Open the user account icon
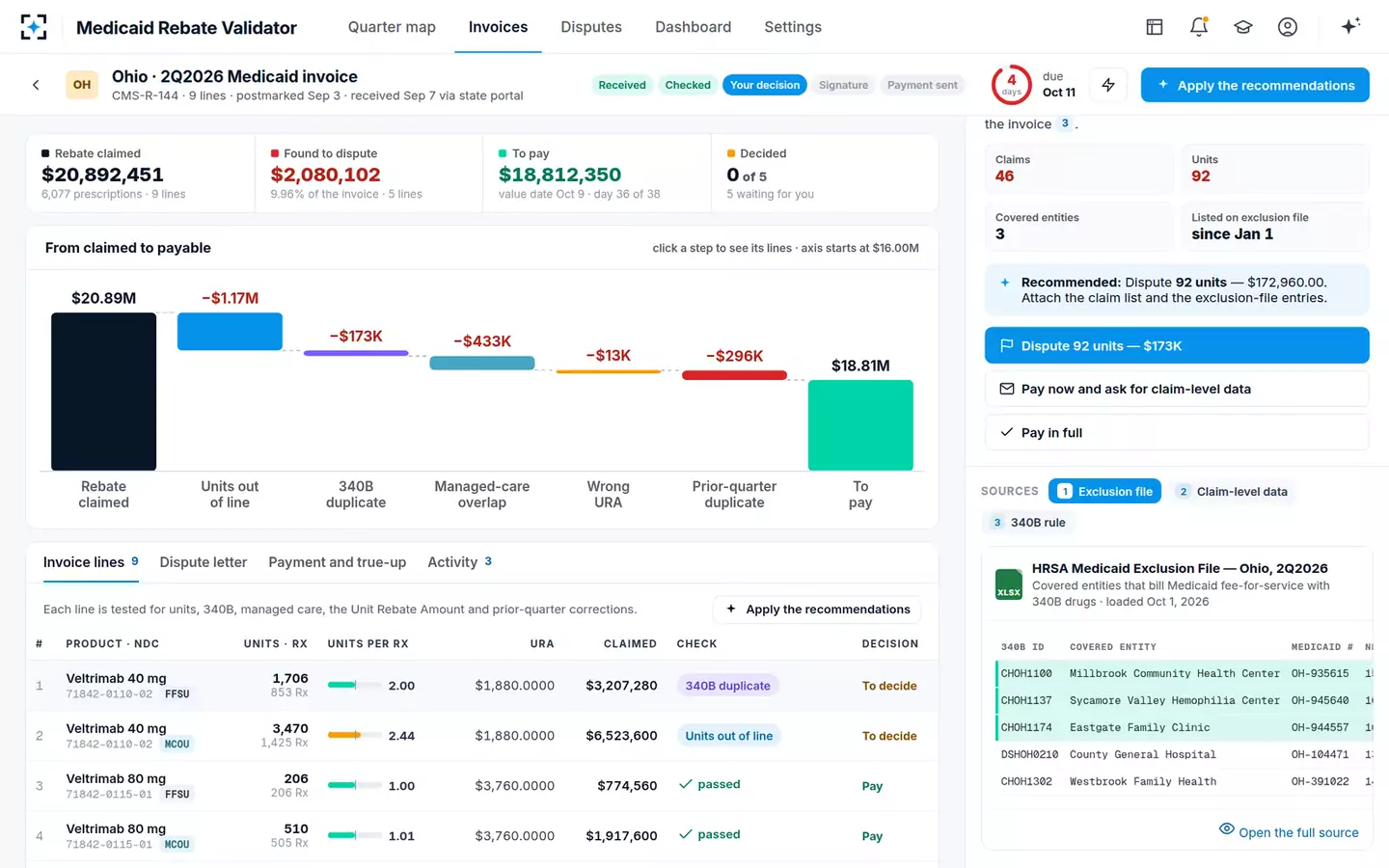Image resolution: width=1389 pixels, height=868 pixels. (1288, 27)
